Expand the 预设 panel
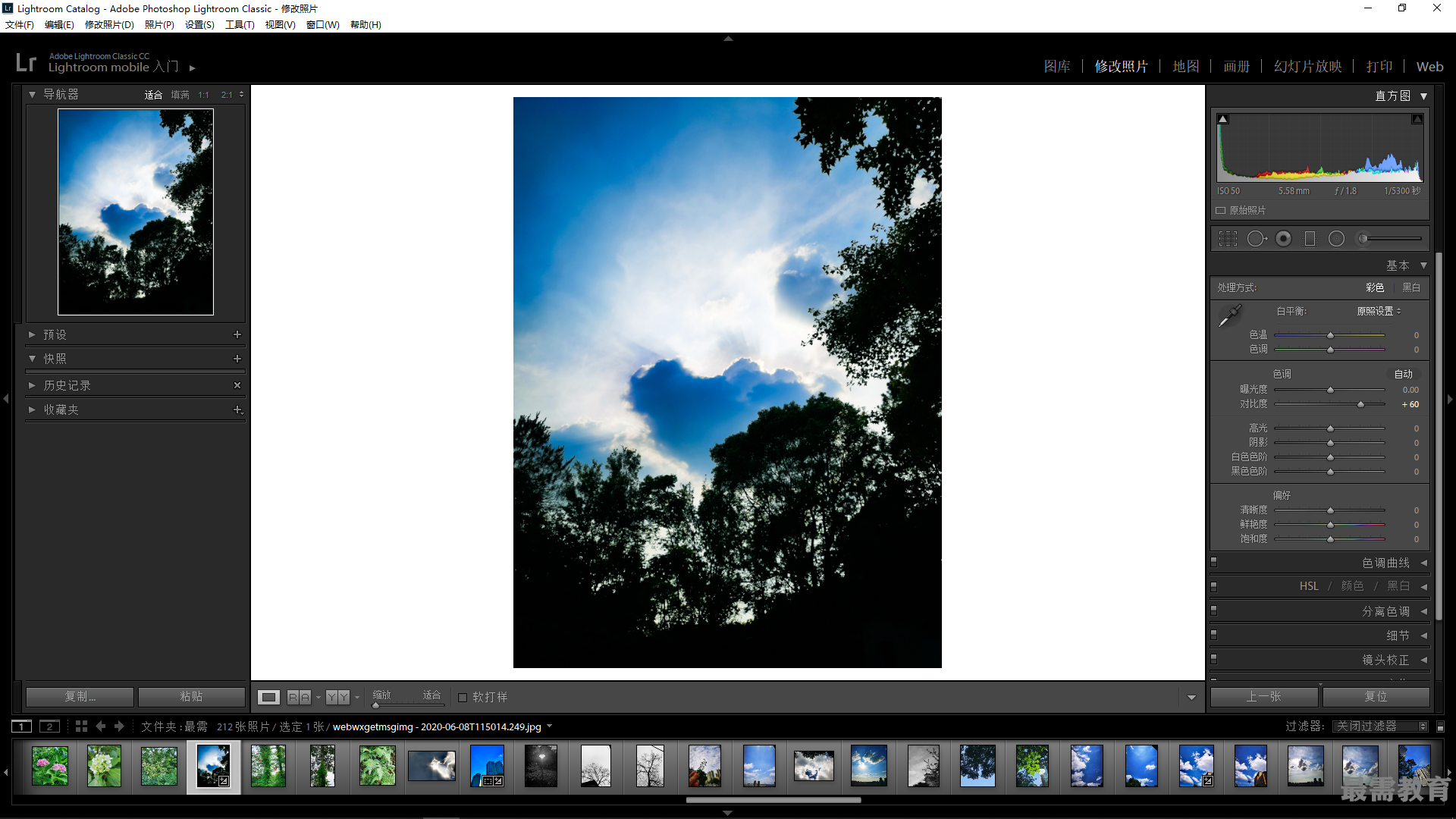The height and width of the screenshot is (819, 1456). pyautogui.click(x=33, y=334)
